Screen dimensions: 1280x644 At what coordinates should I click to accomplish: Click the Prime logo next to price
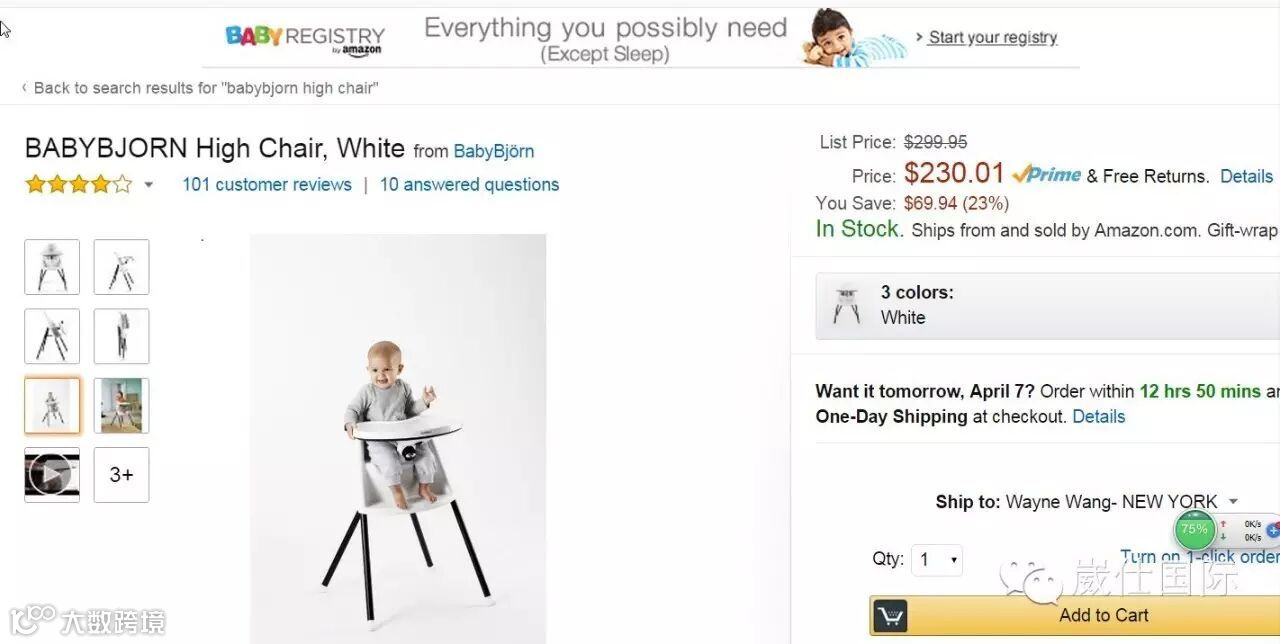tap(1046, 175)
